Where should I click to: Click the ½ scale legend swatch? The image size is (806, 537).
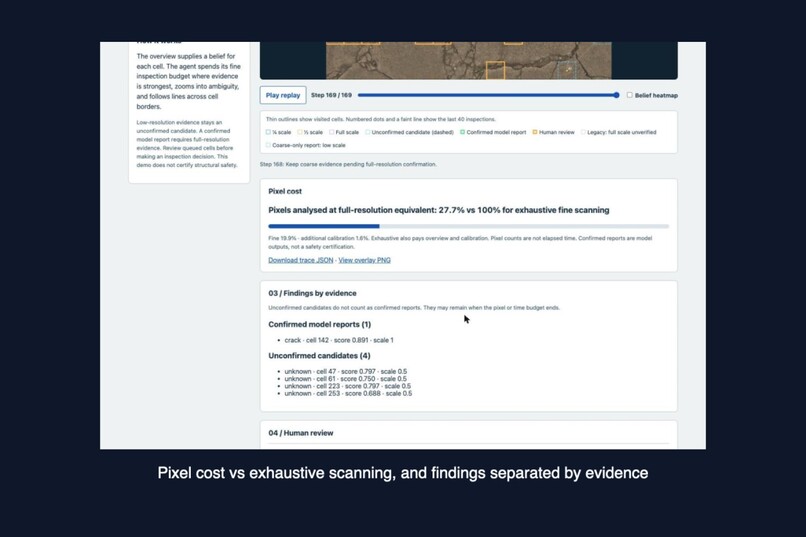300,132
